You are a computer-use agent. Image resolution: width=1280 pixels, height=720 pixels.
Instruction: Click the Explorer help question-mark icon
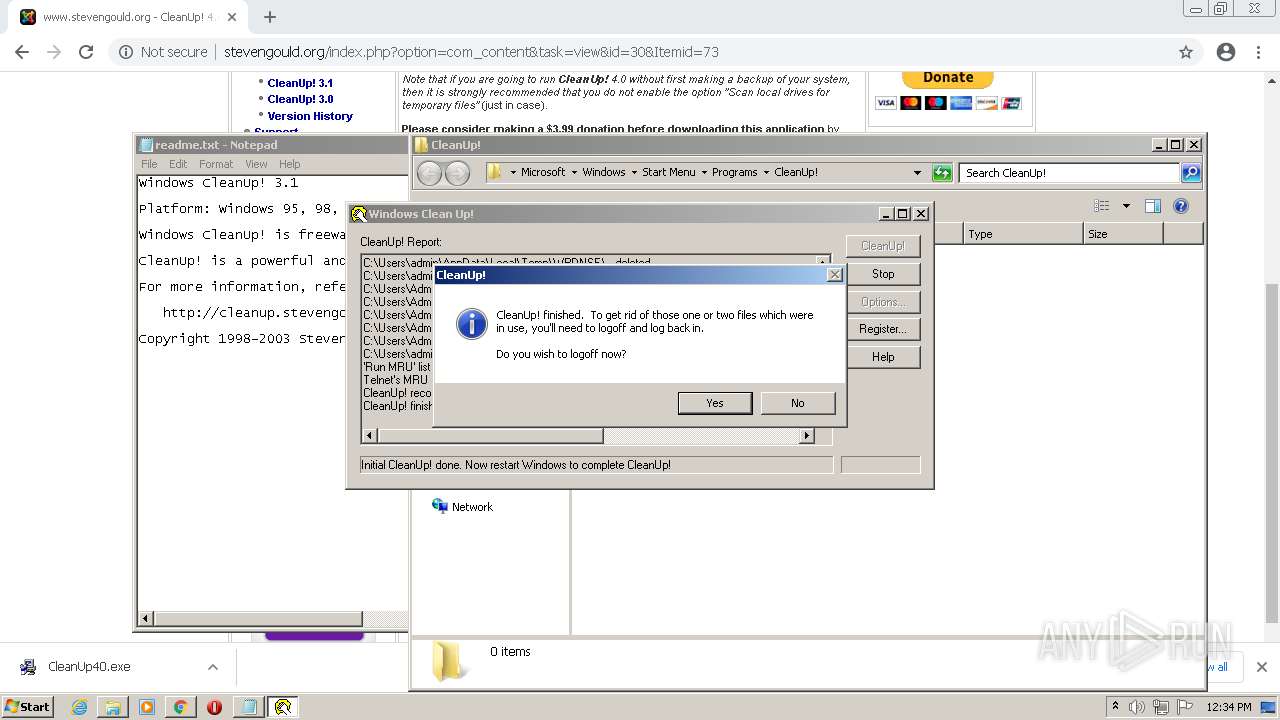pos(1181,206)
